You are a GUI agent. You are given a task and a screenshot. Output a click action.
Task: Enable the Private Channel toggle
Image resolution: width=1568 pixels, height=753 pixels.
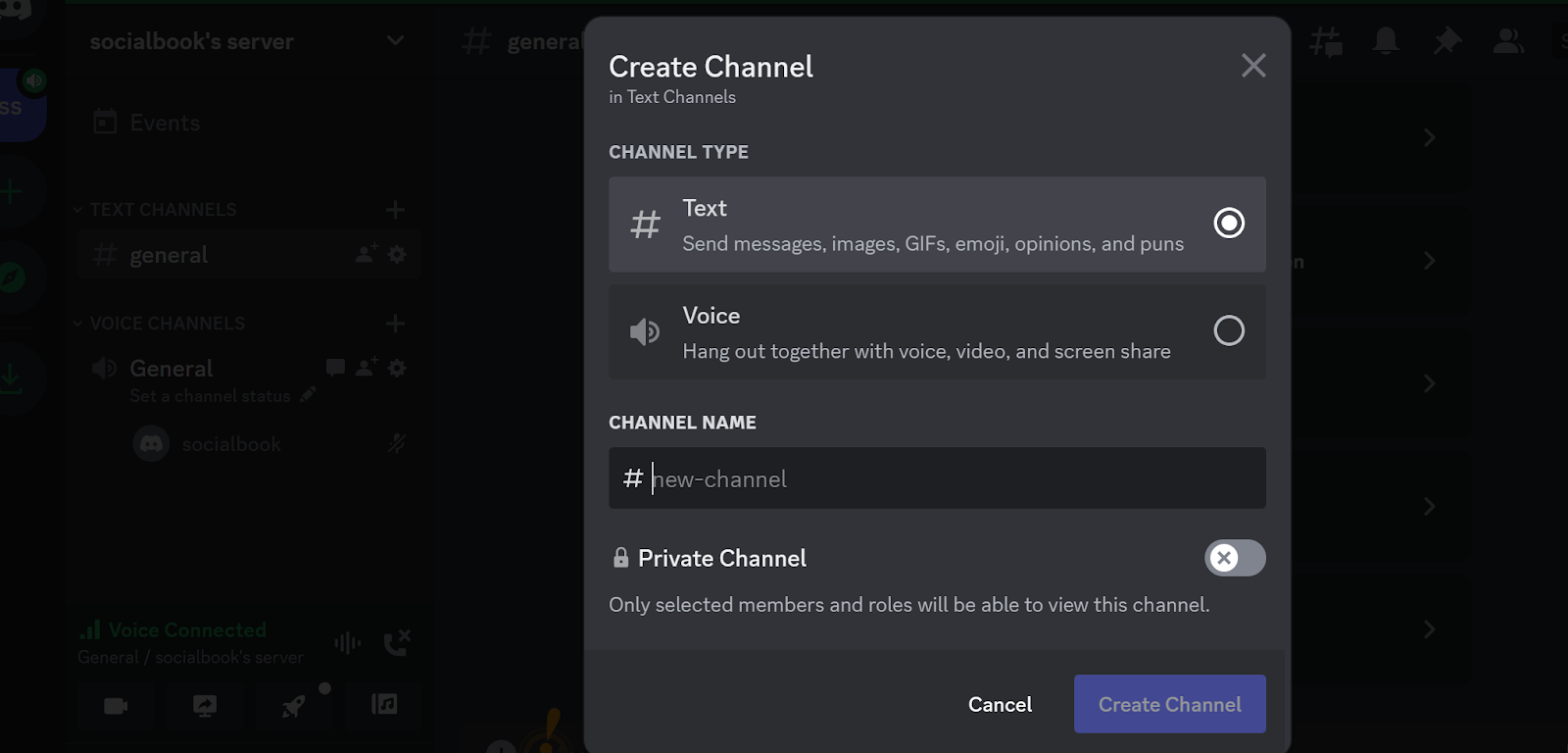[1234, 558]
